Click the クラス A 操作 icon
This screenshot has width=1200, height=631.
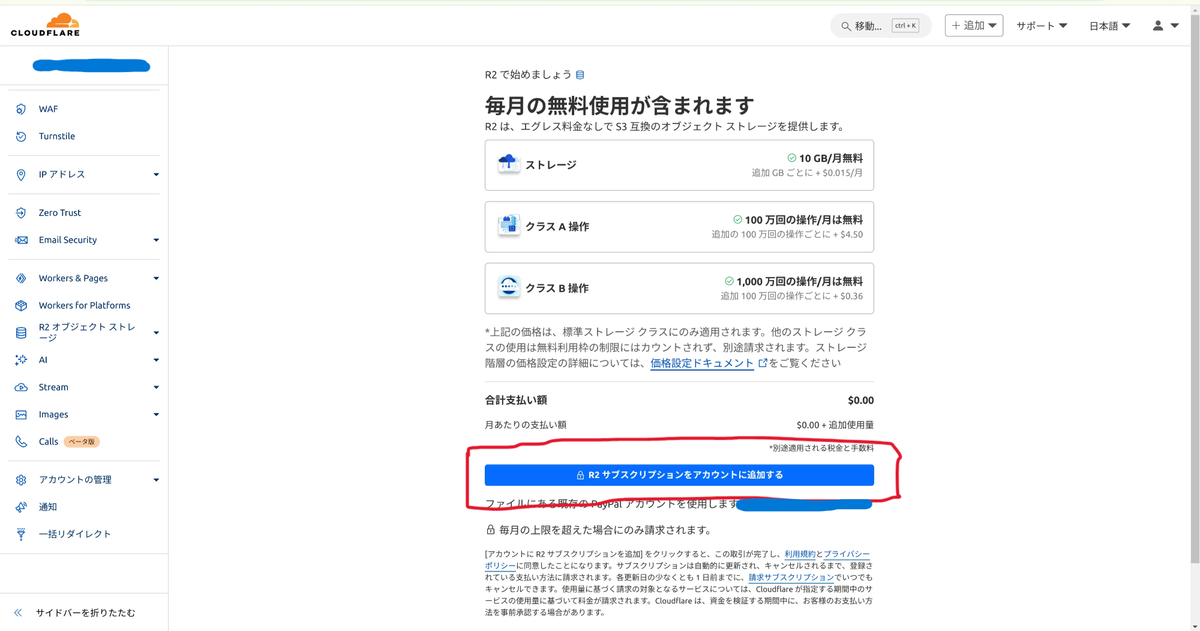click(509, 226)
